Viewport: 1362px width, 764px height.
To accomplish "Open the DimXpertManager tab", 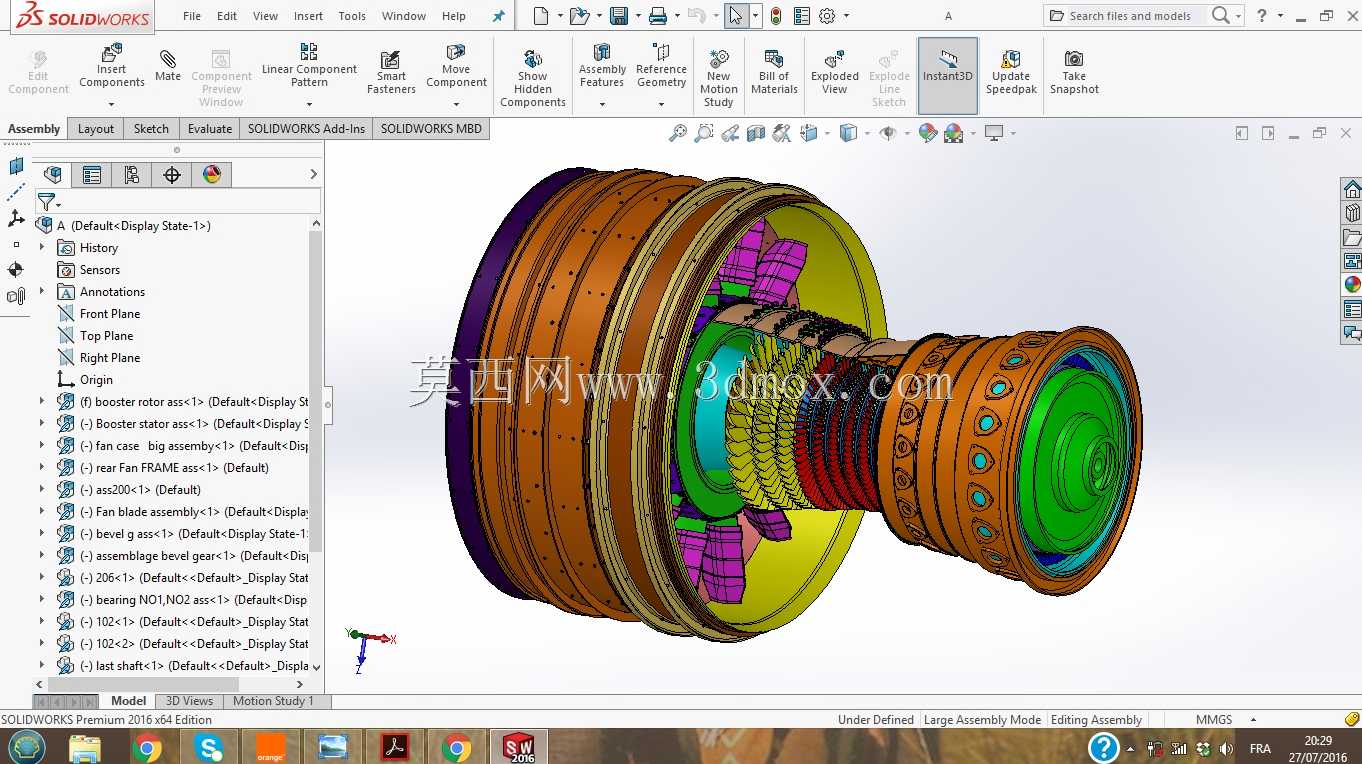I will coord(172,175).
